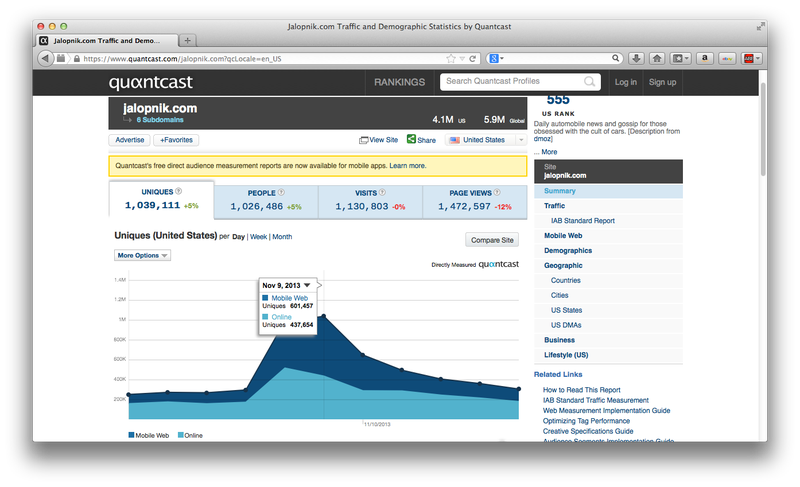Click Mobile Web in the chart tooltip

(289, 298)
